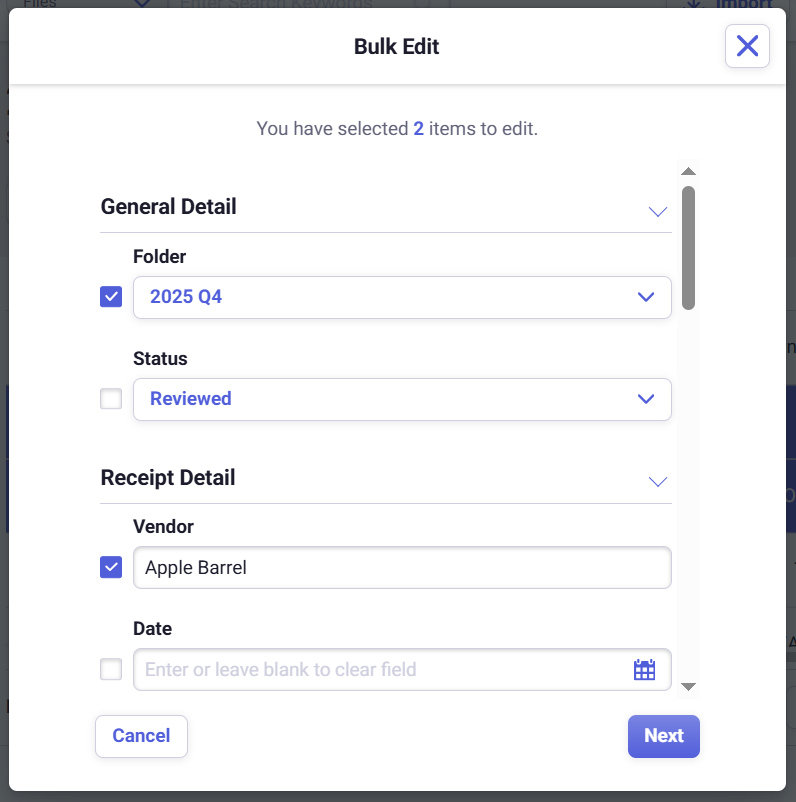
Task: Close the Bulk Edit dialog
Action: coord(747,46)
